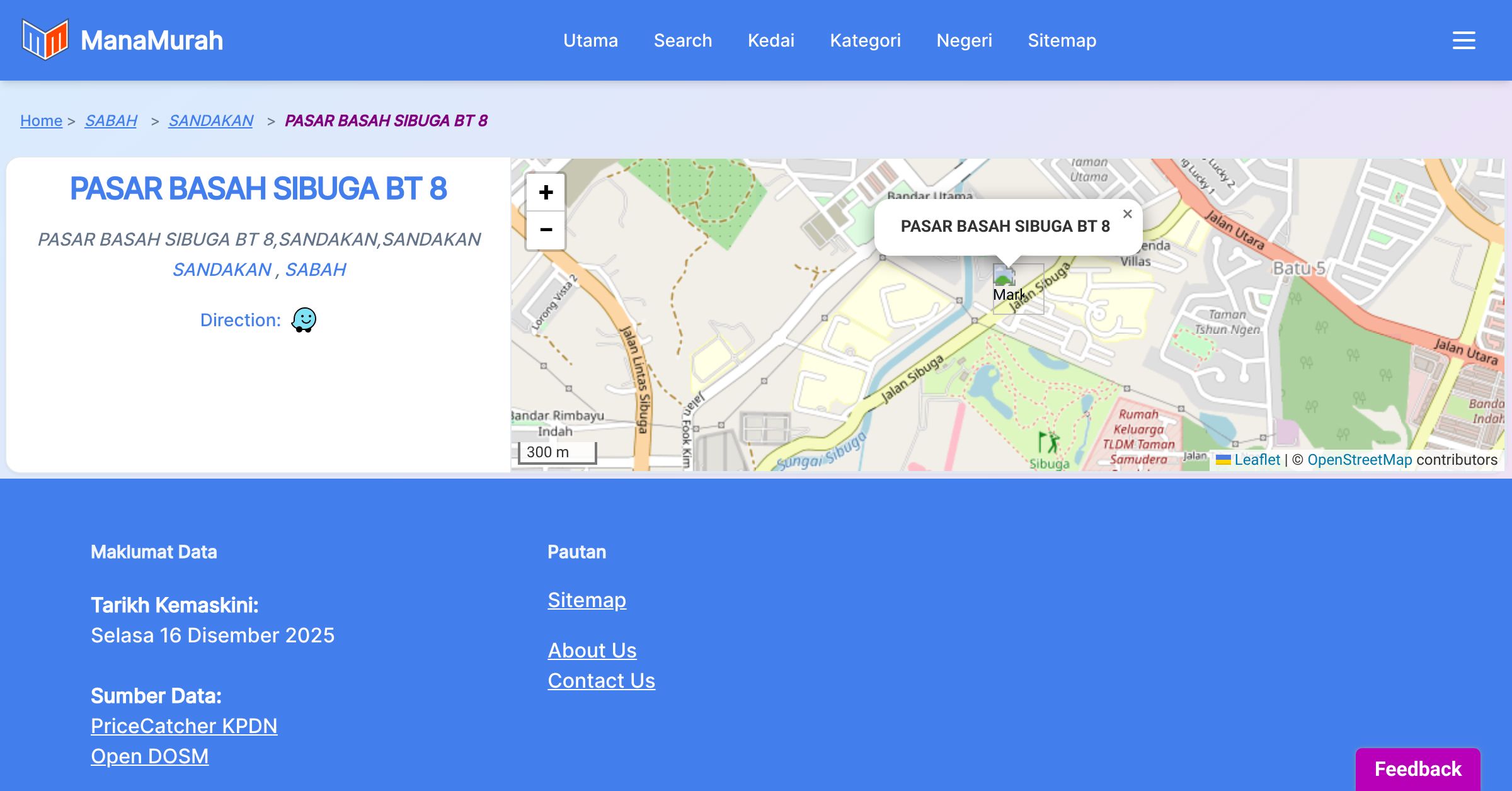Open the Utama menu item

tap(590, 40)
